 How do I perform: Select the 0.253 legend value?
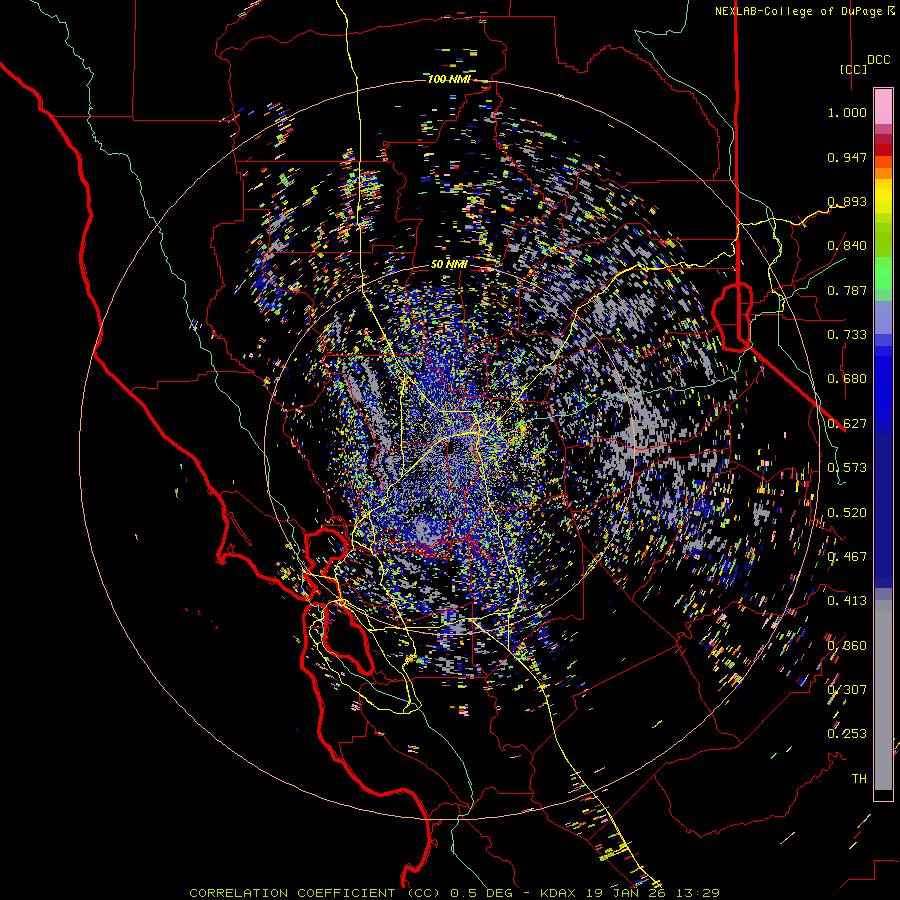click(847, 734)
